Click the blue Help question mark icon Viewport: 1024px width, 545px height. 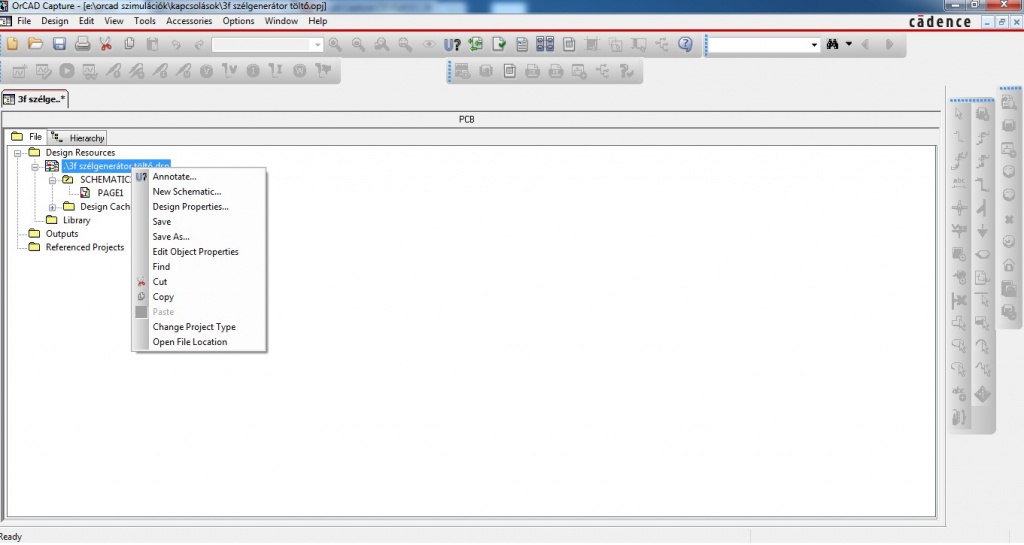[x=685, y=44]
